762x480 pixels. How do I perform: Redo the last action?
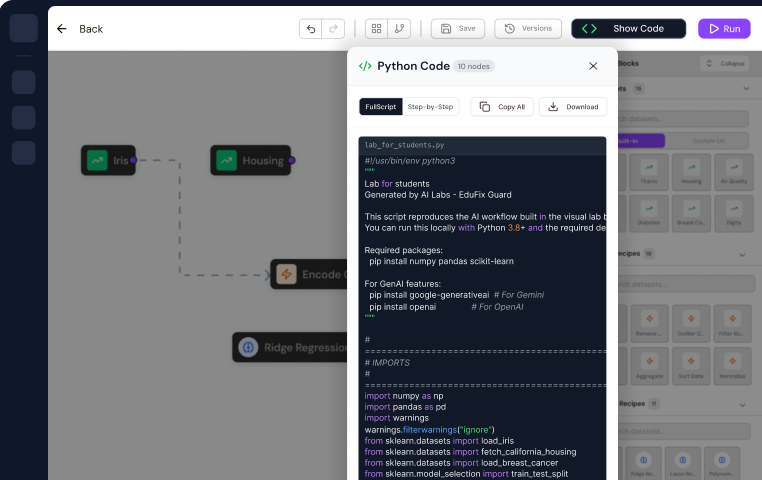[x=333, y=29]
